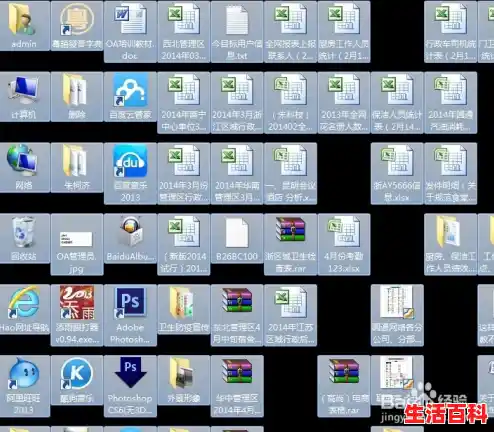494x432 pixels.
Task: Launch the 酷狗音乐 K-logo shortcut
Action: click(x=77, y=380)
